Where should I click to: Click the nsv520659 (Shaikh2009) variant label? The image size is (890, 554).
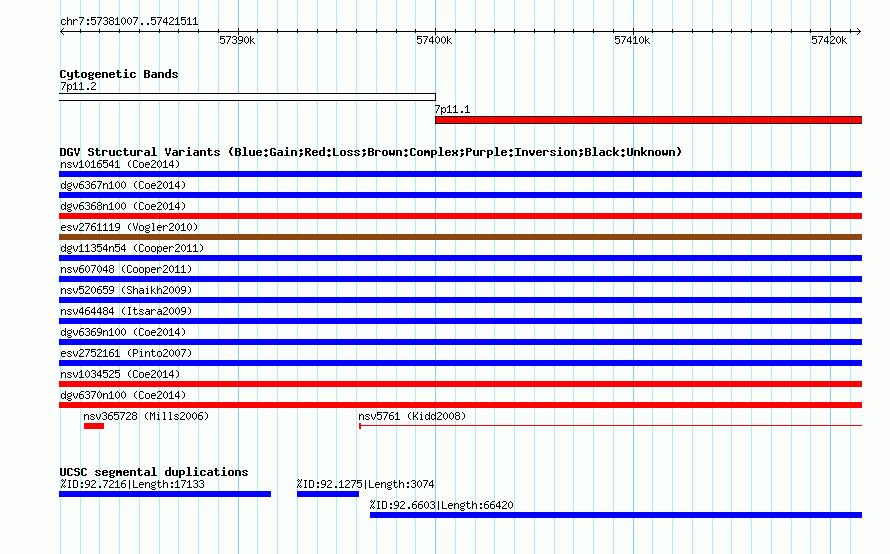click(126, 290)
